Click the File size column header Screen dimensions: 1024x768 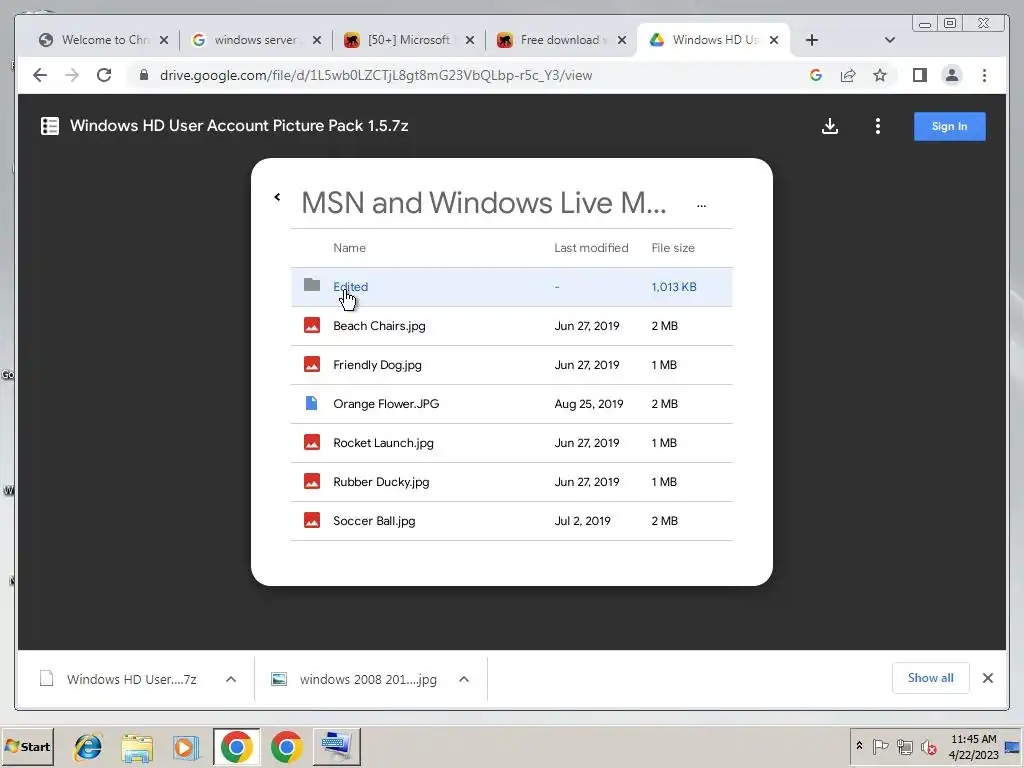click(673, 248)
